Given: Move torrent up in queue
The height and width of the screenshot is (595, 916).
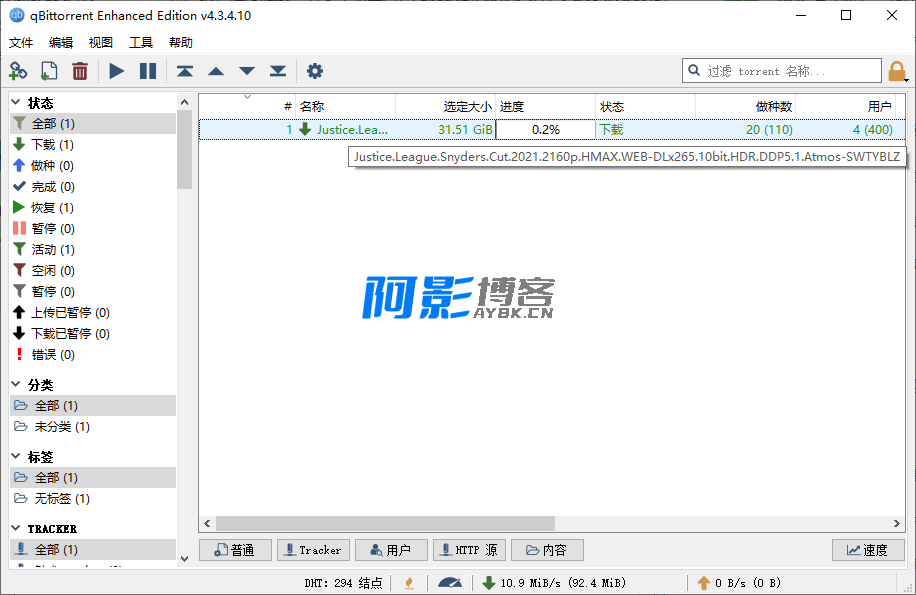Looking at the screenshot, I should click(x=216, y=71).
